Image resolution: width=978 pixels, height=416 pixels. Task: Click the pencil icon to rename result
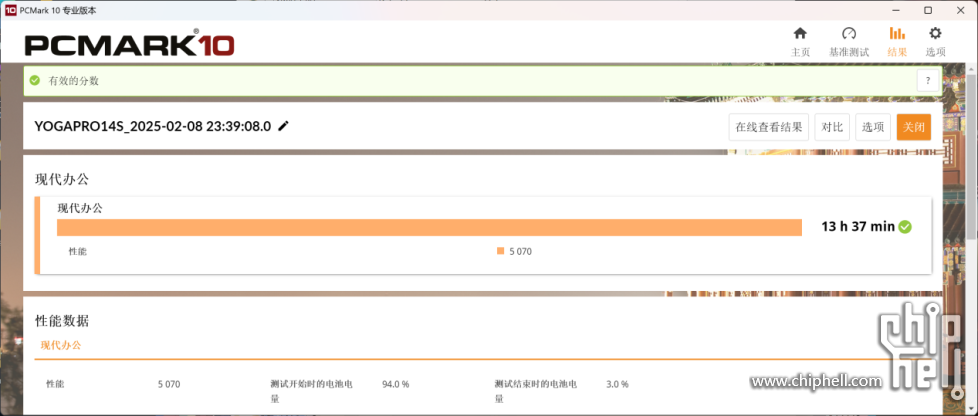[284, 126]
